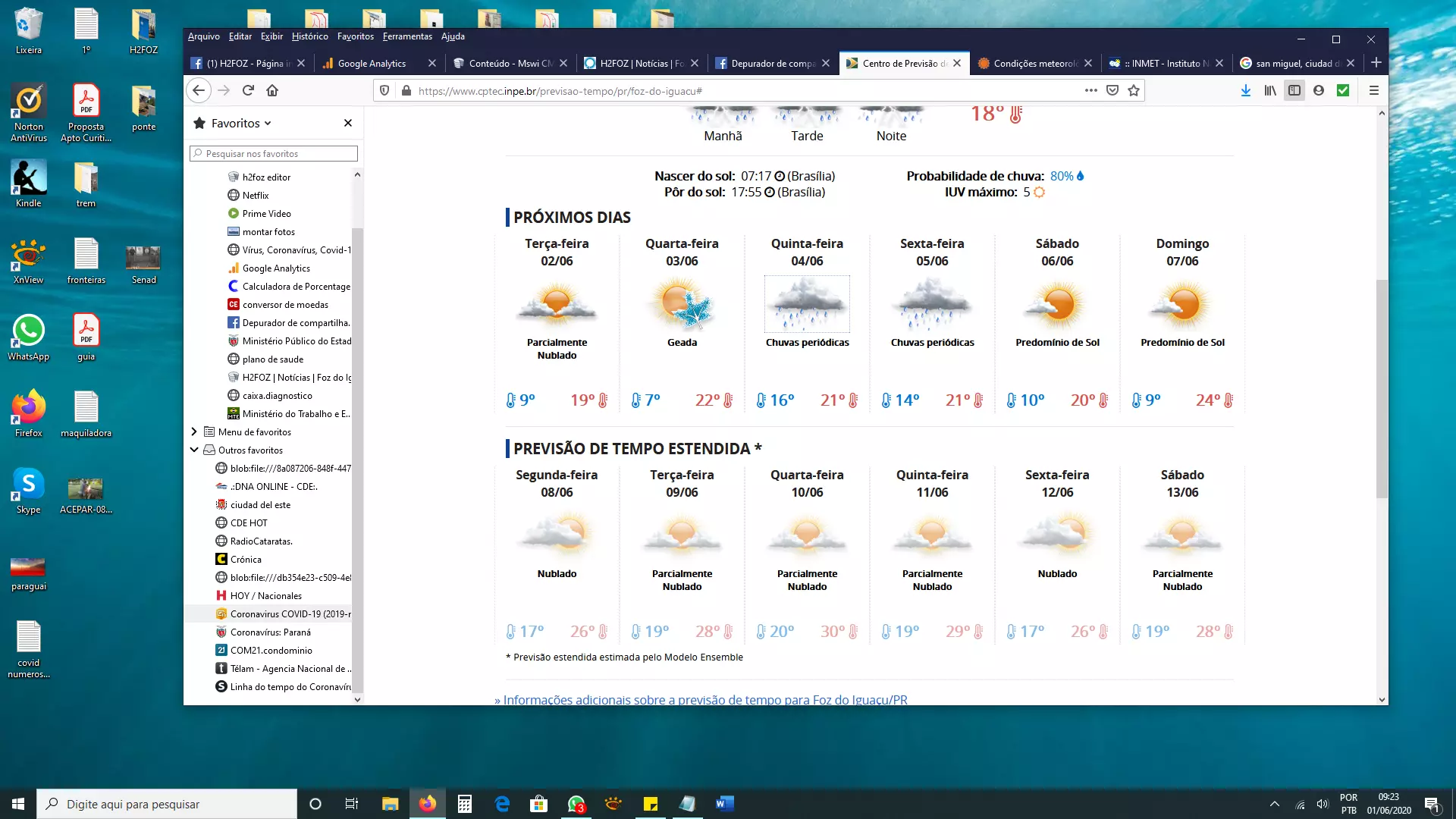Open the tracking protection shield icon
Screen dimensions: 1456x819
pyautogui.click(x=384, y=90)
